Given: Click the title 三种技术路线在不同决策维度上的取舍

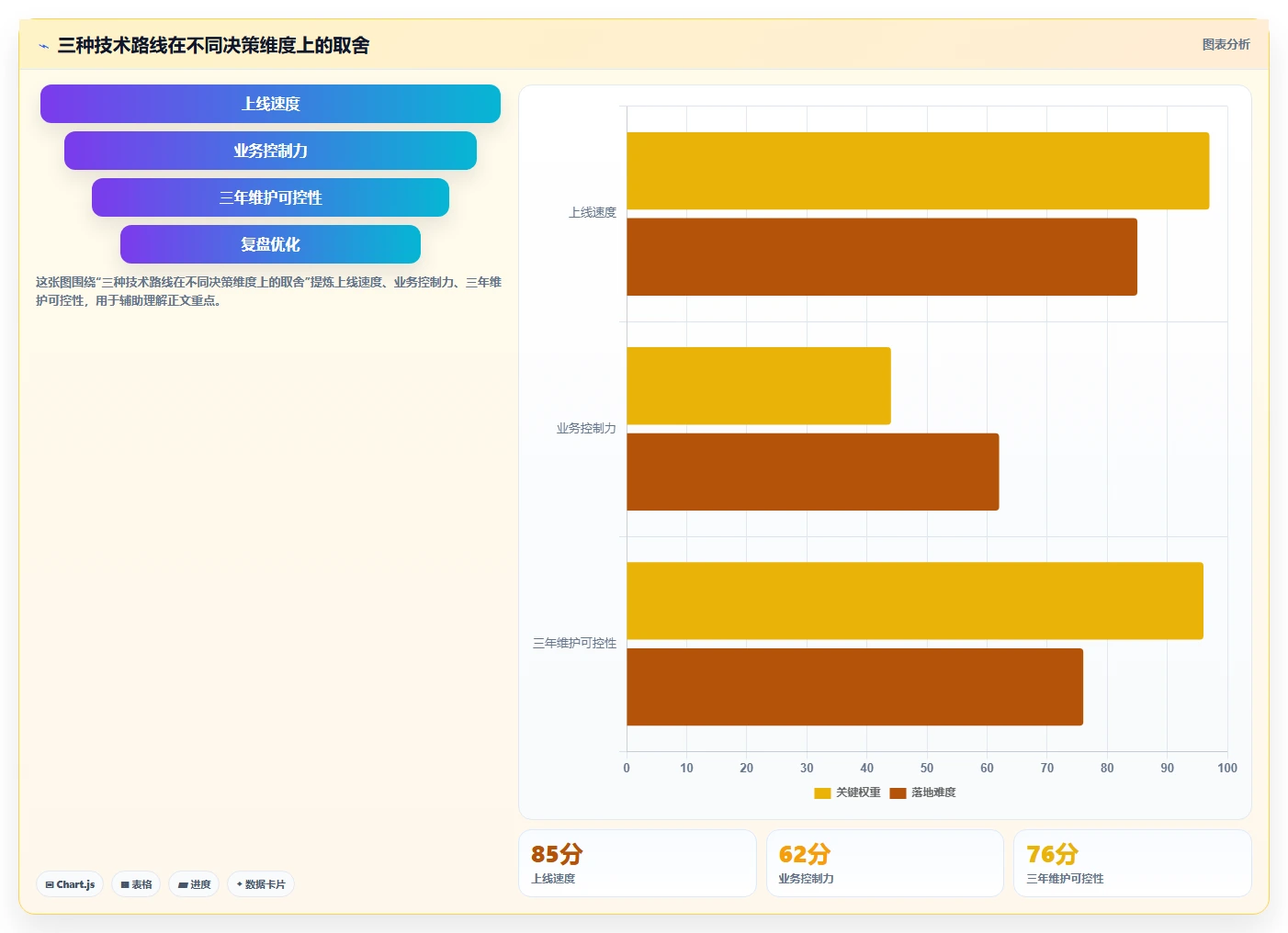Looking at the screenshot, I should [213, 45].
